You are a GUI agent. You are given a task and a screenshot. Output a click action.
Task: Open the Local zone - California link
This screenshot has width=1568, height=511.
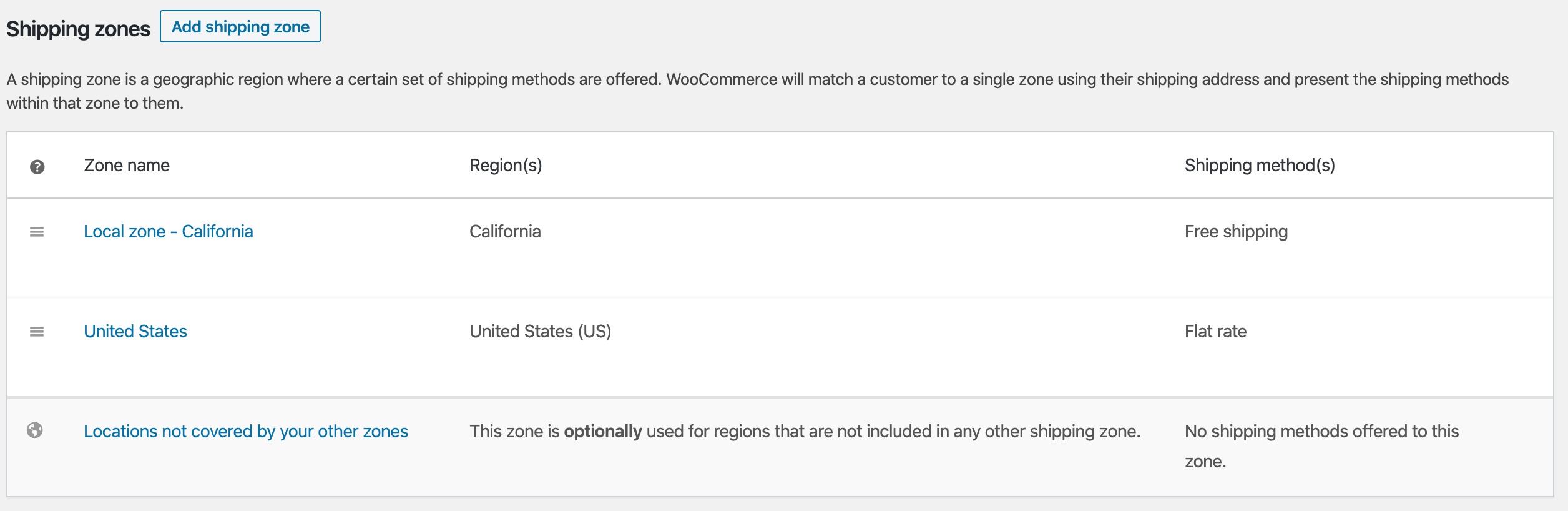click(169, 232)
